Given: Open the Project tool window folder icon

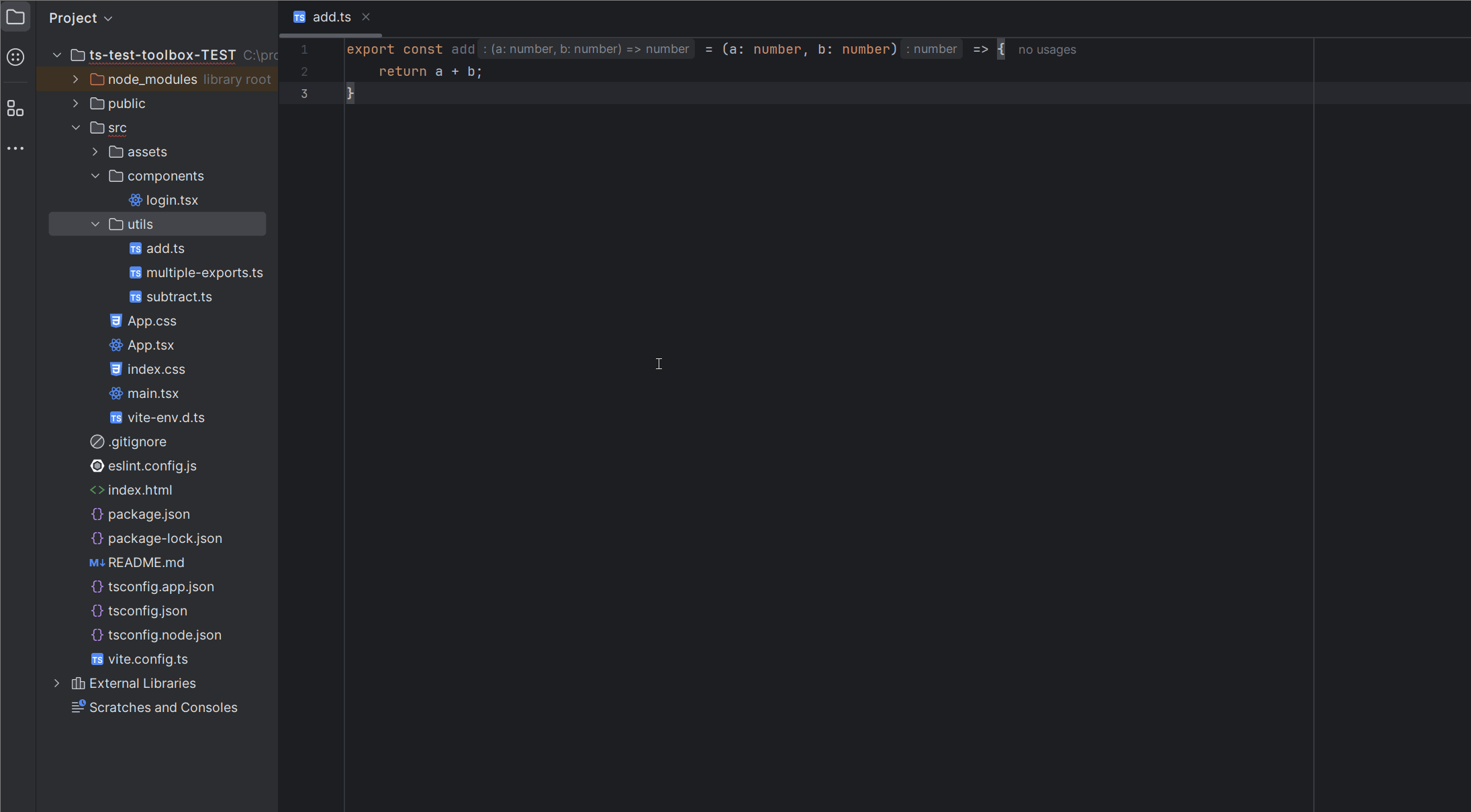Looking at the screenshot, I should pyautogui.click(x=15, y=17).
